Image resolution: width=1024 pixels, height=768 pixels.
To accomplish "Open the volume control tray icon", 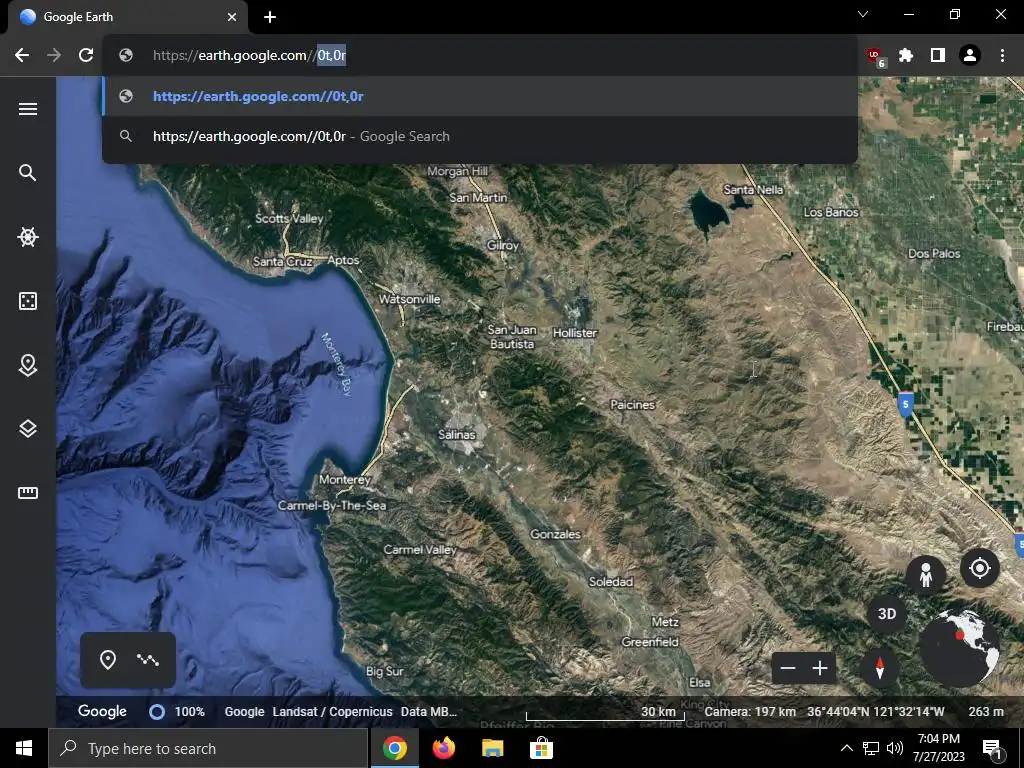I will (x=895, y=748).
